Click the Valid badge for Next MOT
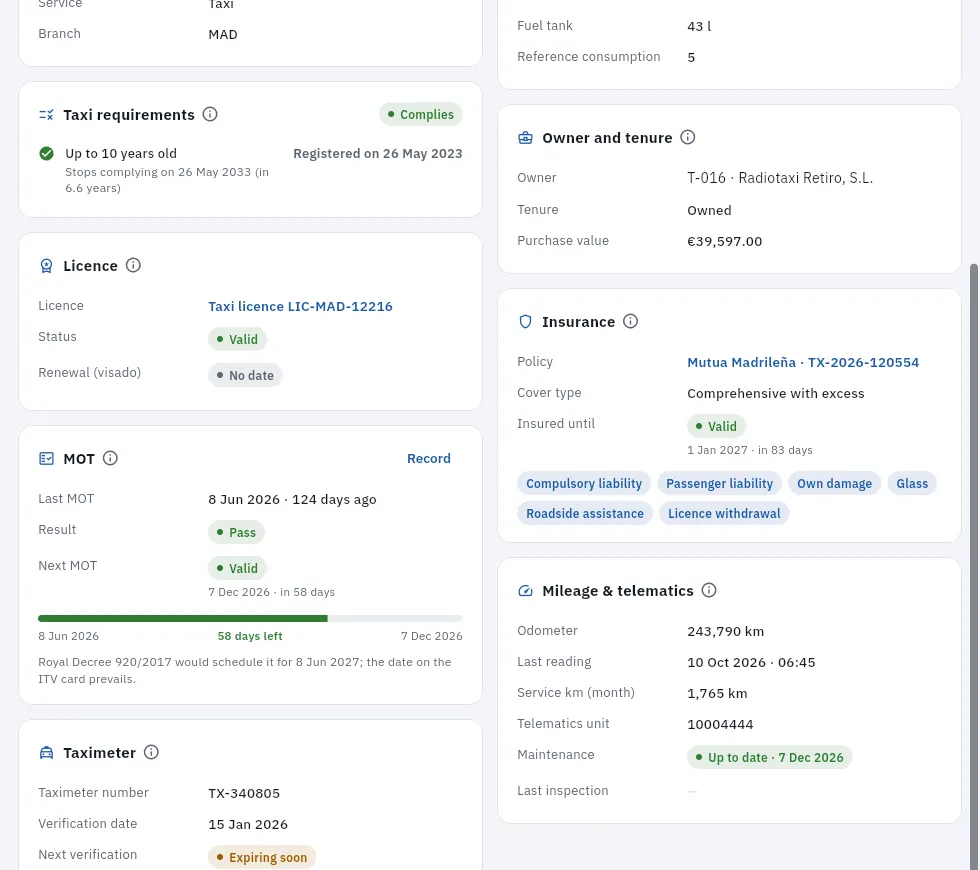This screenshot has width=980, height=870. pos(238,569)
